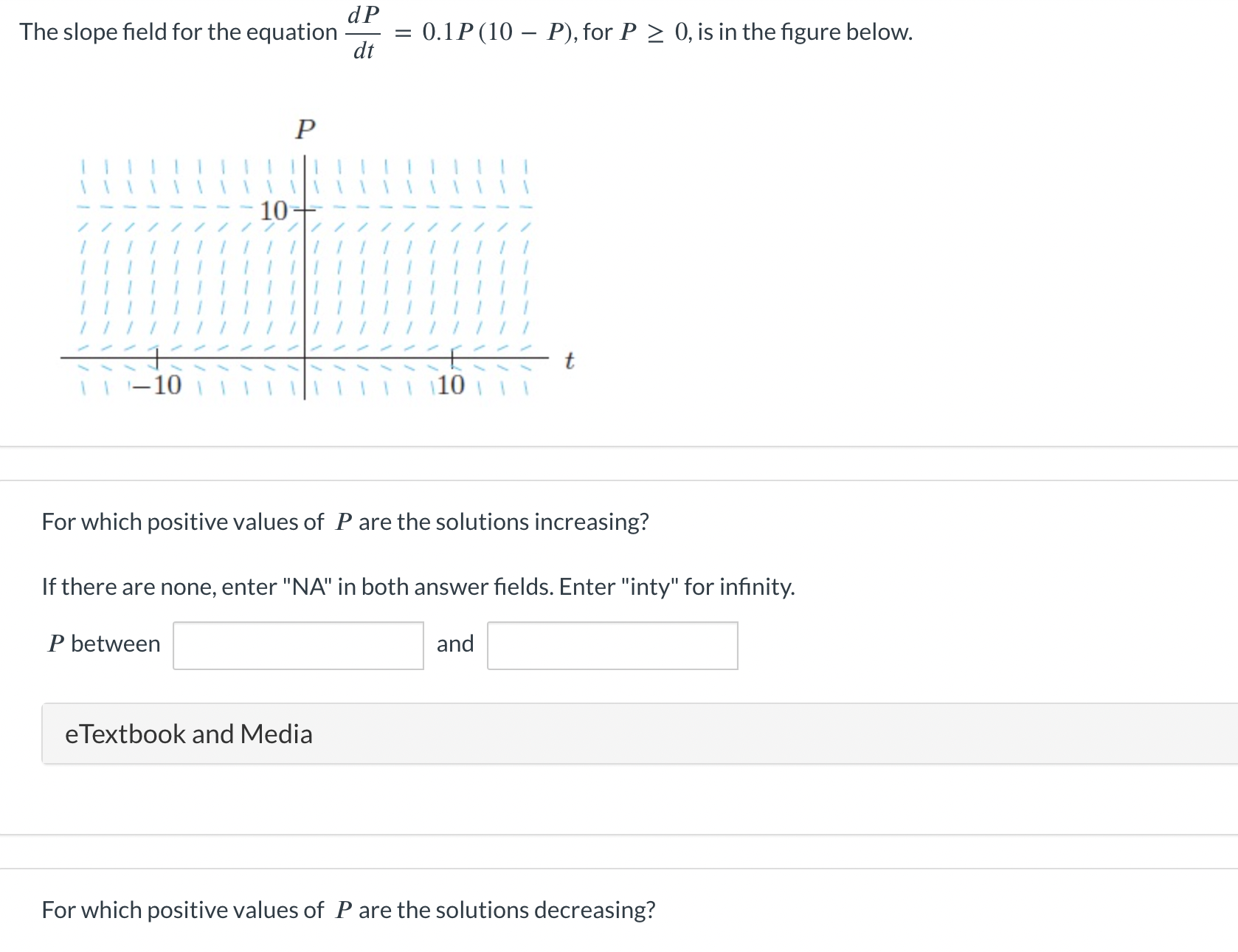Click the text "The slope field for the equation"
The width and height of the screenshot is (1238, 952).
point(178,32)
